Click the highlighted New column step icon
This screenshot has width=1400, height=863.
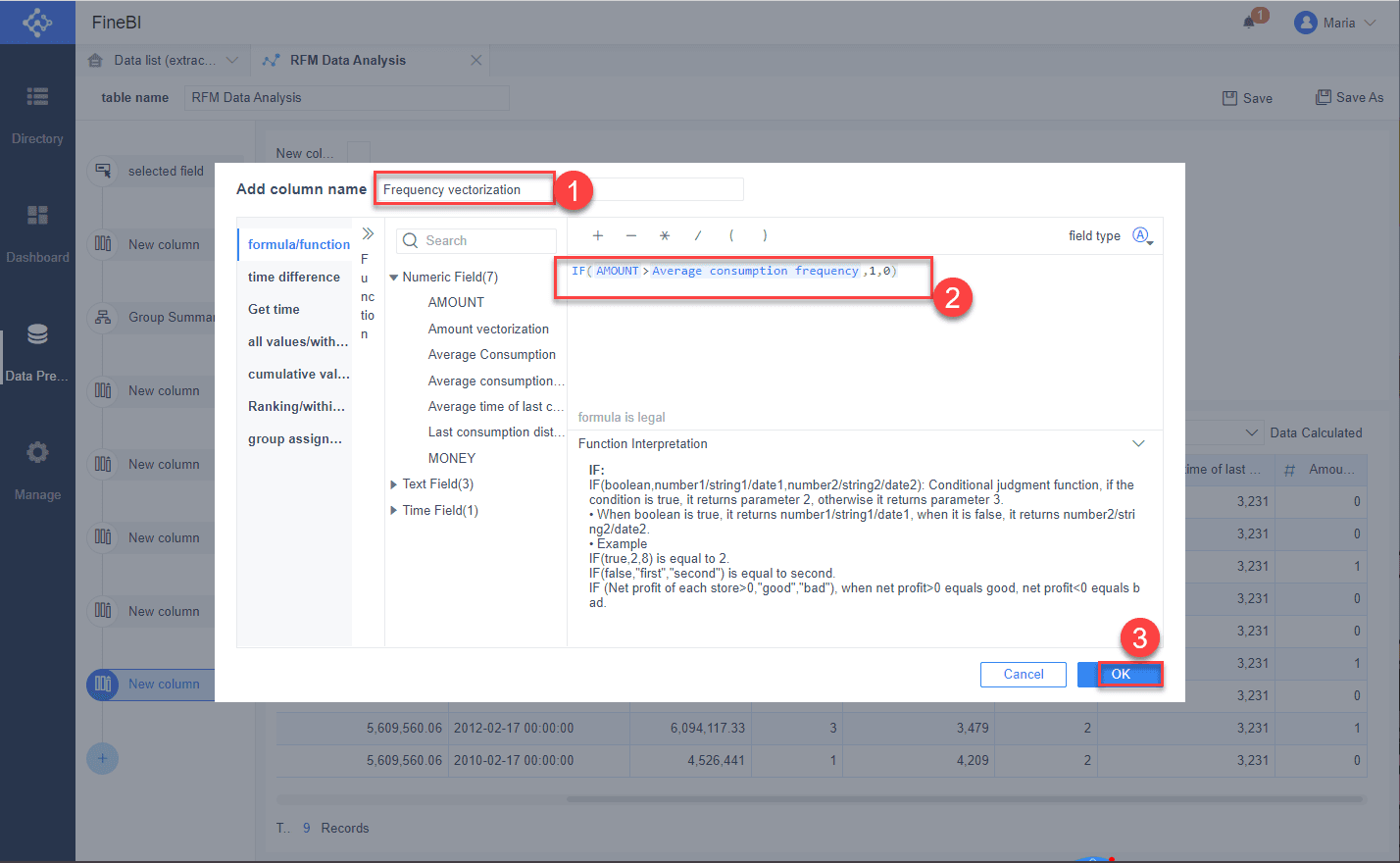point(103,685)
